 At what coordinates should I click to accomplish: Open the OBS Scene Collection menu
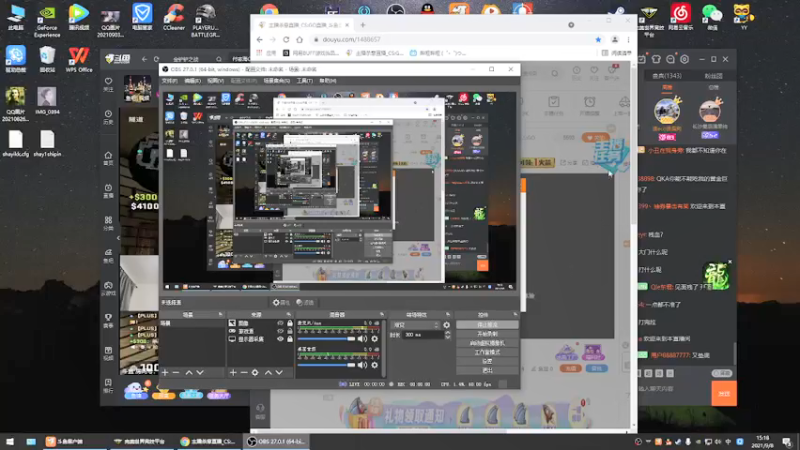pyautogui.click(x=277, y=81)
